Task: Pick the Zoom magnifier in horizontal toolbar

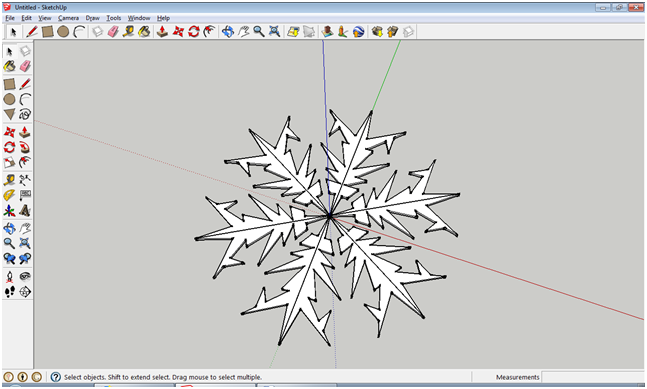Action: pos(259,31)
